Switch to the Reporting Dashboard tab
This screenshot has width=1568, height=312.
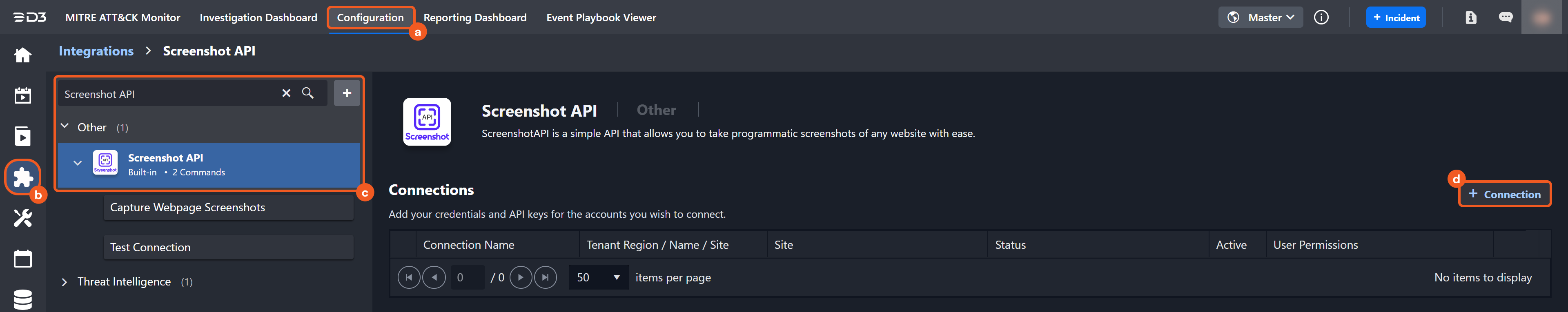475,18
